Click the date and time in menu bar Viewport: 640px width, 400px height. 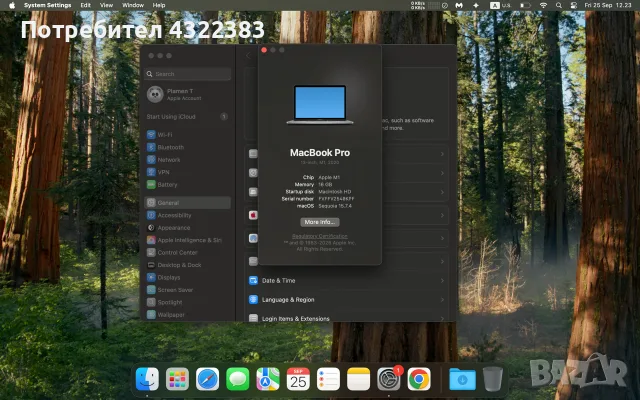608,5
